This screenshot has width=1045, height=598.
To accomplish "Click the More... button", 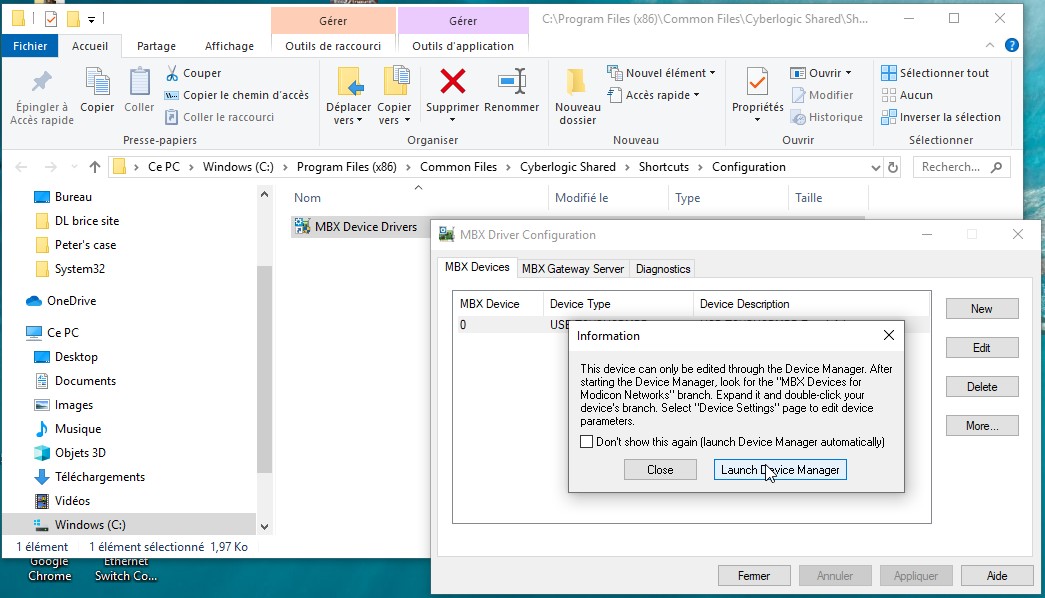I will 982,425.
